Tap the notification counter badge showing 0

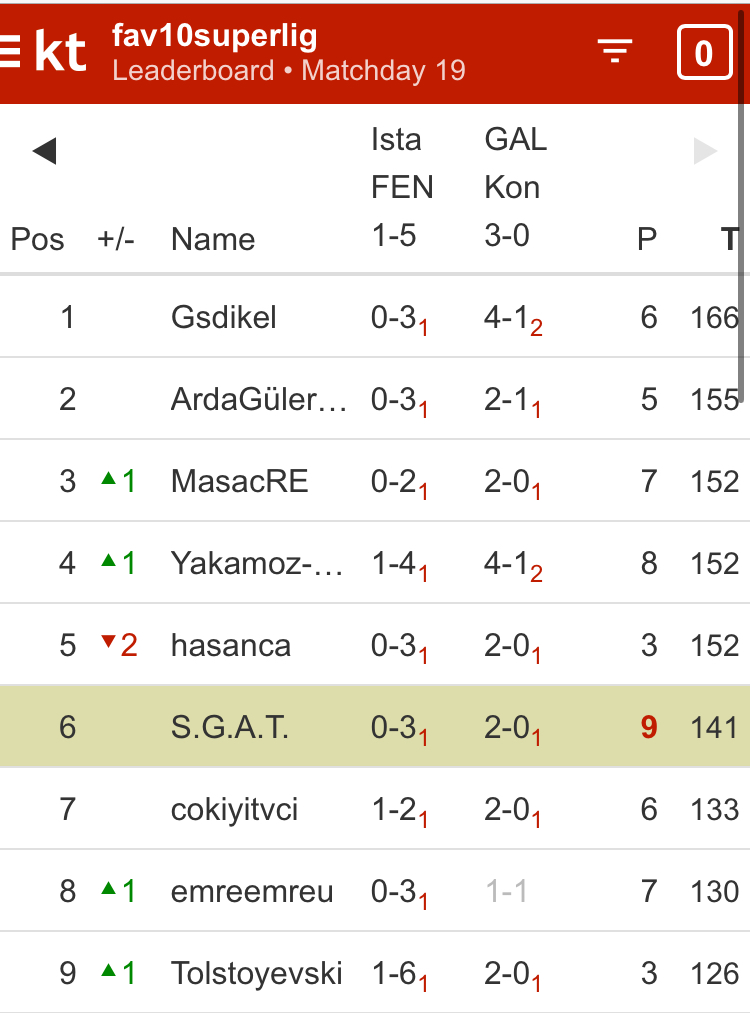coord(704,52)
